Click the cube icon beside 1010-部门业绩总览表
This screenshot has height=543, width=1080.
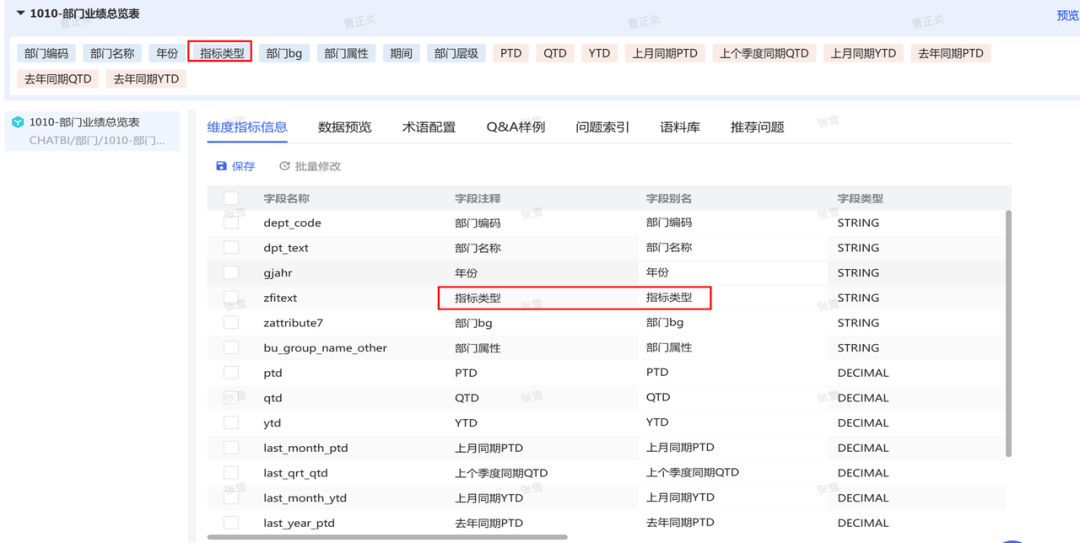tap(17, 122)
